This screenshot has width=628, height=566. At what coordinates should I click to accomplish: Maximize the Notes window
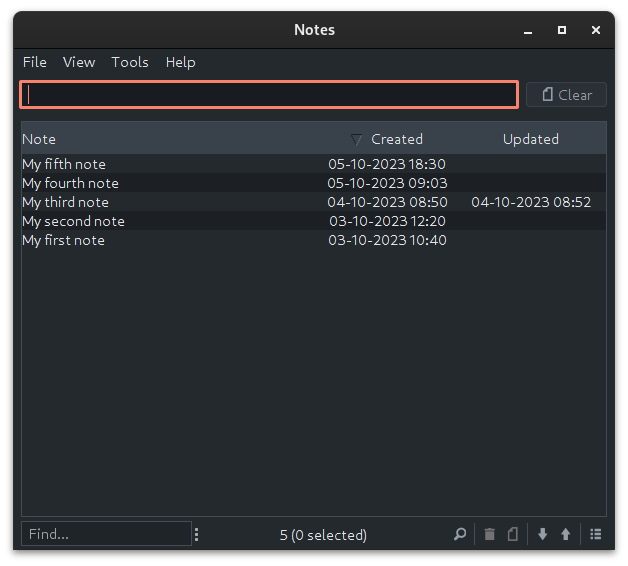(562, 30)
